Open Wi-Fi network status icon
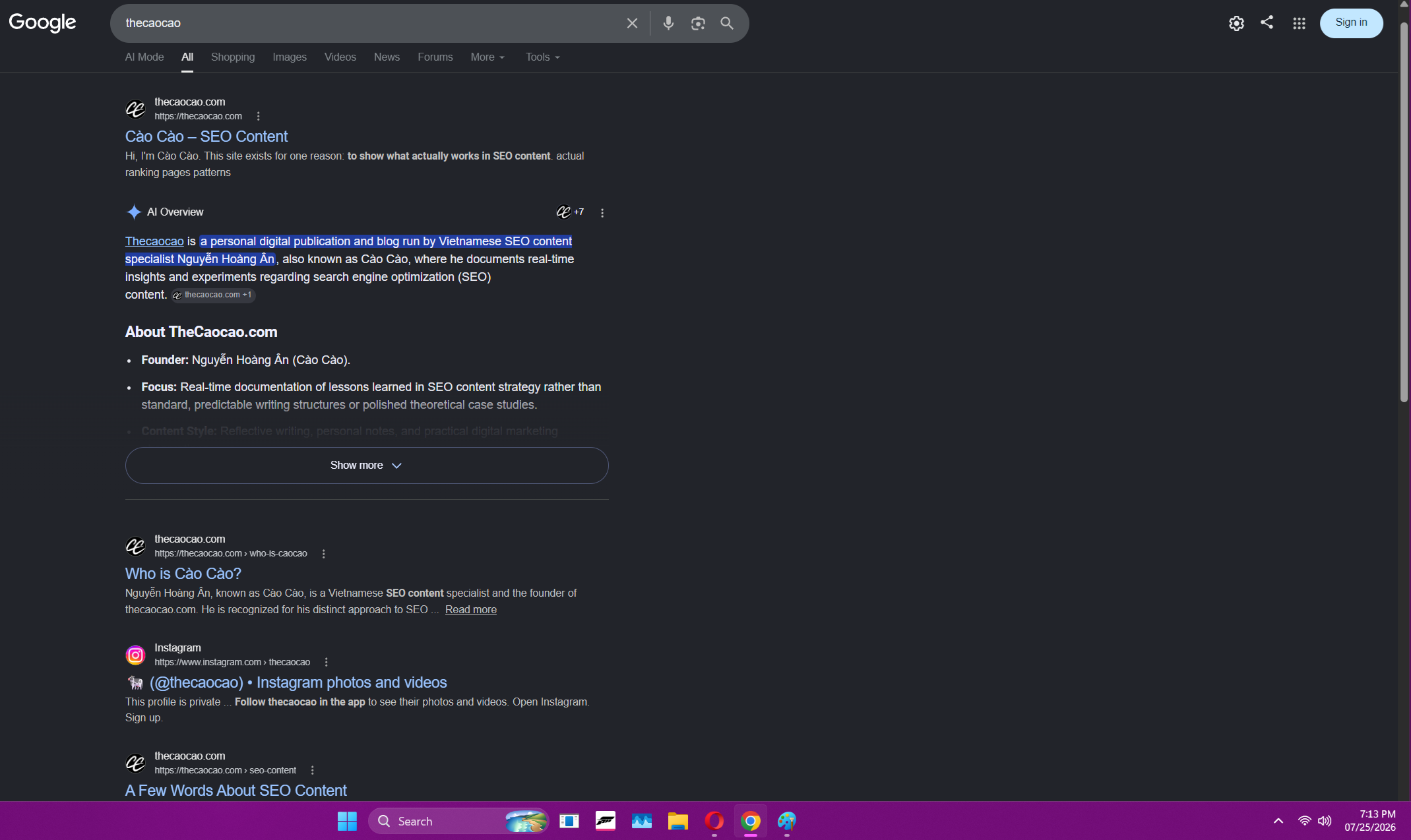The image size is (1411, 840). point(1304,821)
